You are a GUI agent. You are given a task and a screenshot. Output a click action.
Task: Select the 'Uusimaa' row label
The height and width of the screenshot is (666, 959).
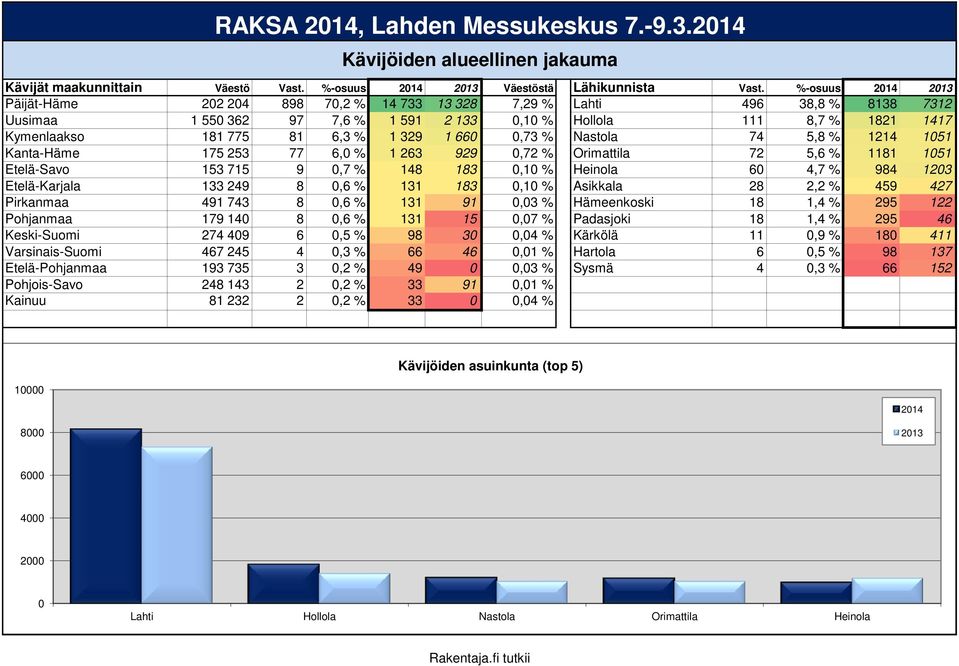click(31, 120)
